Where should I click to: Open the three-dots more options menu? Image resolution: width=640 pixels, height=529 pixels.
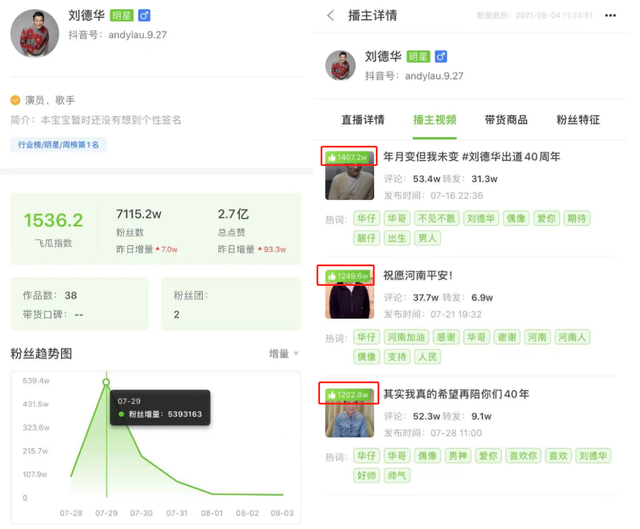click(610, 16)
